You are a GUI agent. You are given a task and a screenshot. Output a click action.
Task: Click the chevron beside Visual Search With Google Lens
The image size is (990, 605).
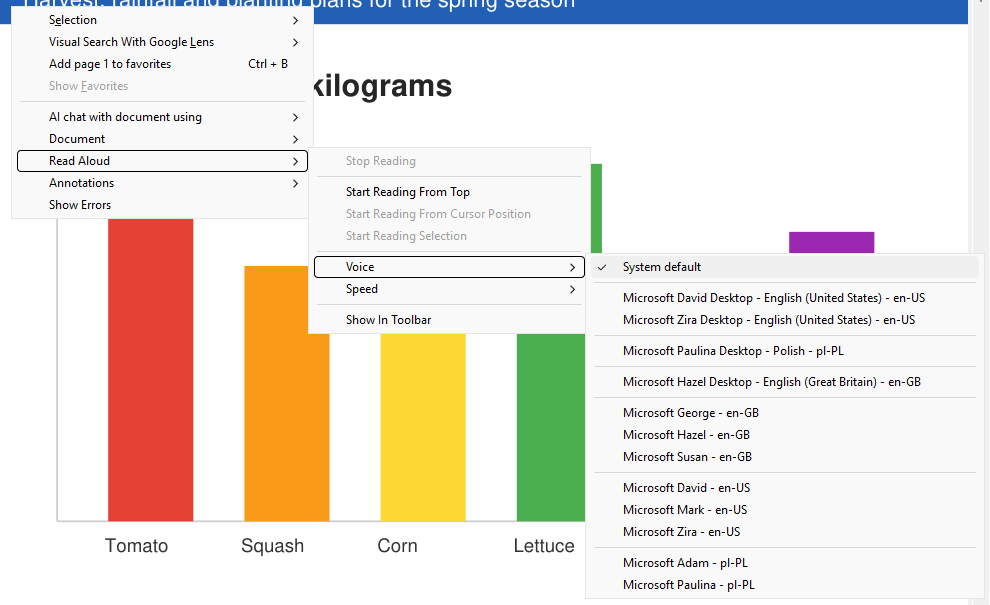(295, 42)
